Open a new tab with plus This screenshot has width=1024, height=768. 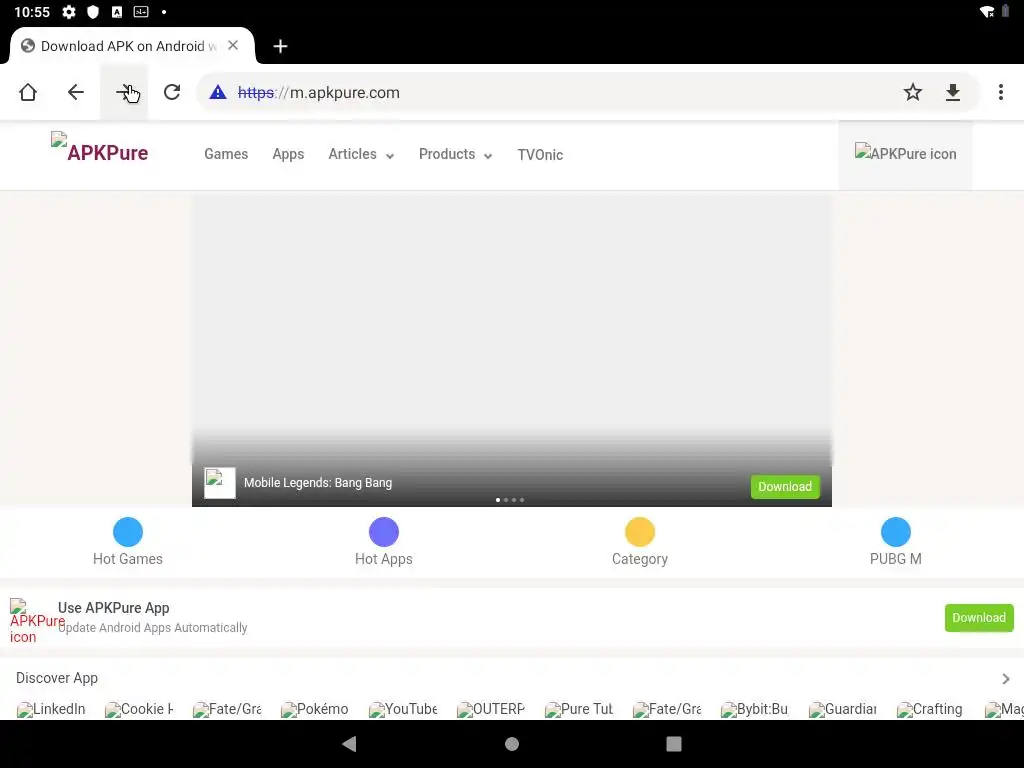pyautogui.click(x=280, y=46)
